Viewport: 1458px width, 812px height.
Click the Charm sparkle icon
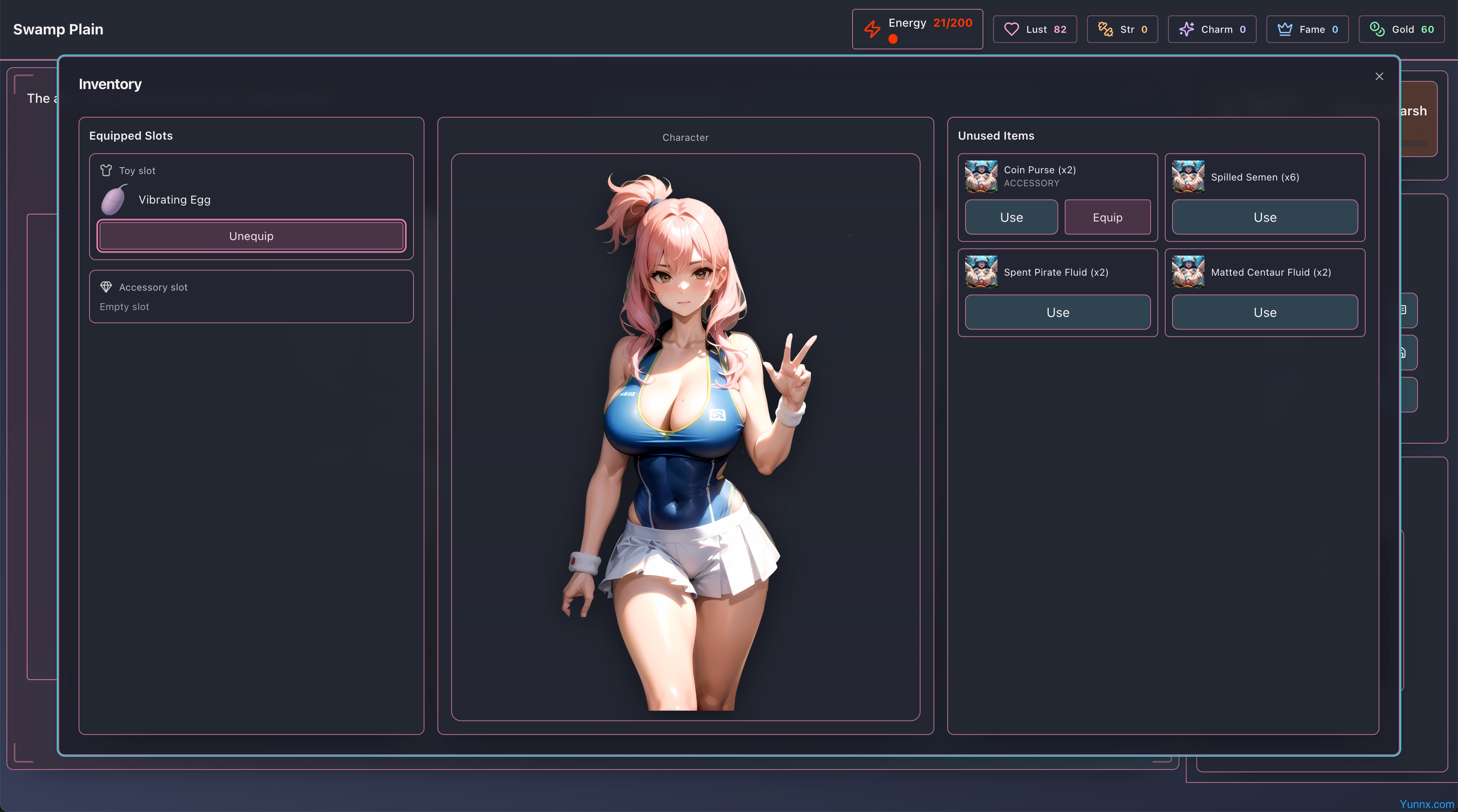coord(1186,30)
